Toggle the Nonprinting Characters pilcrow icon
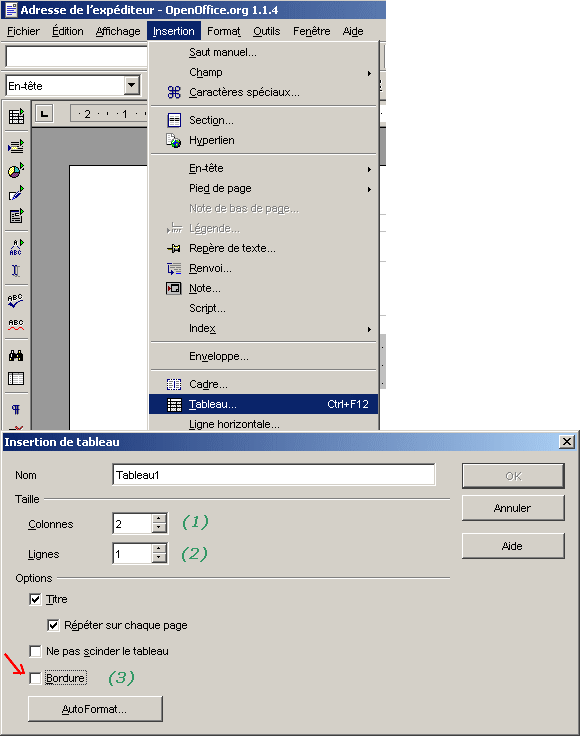Viewport: 580px width, 736px height. [x=16, y=409]
